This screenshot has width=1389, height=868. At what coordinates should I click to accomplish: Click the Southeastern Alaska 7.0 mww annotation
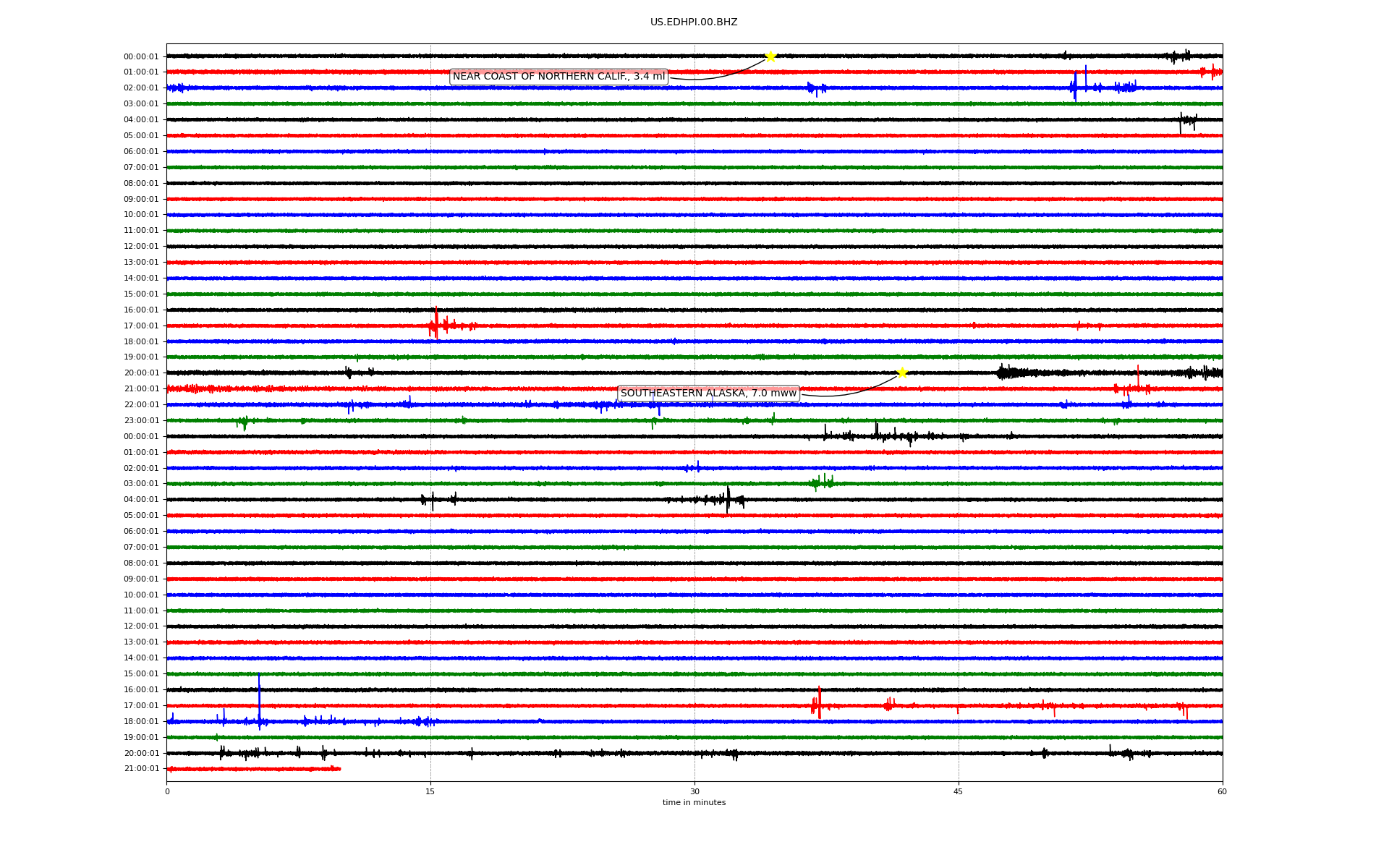(x=708, y=393)
